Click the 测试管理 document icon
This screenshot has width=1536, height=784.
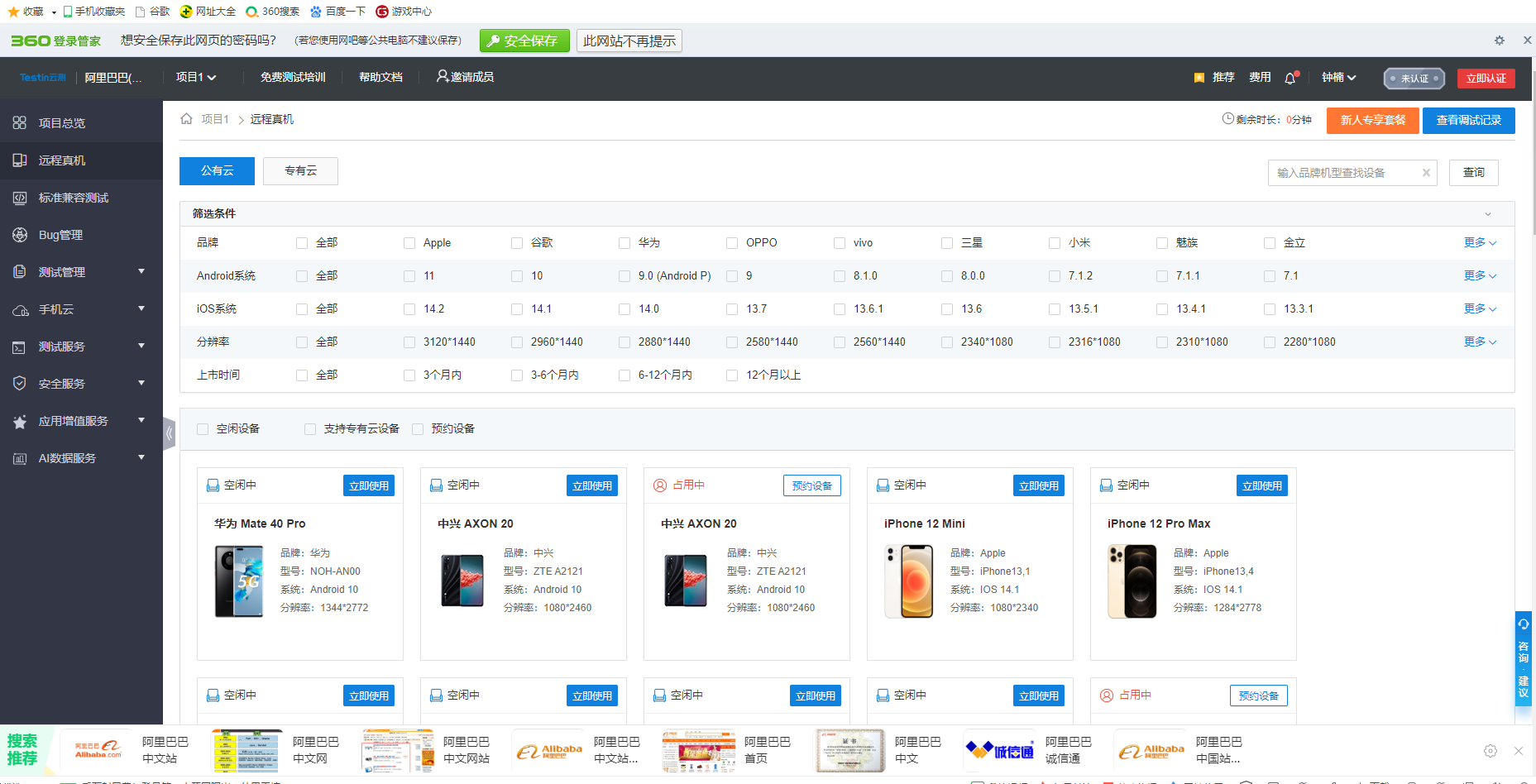(20, 272)
